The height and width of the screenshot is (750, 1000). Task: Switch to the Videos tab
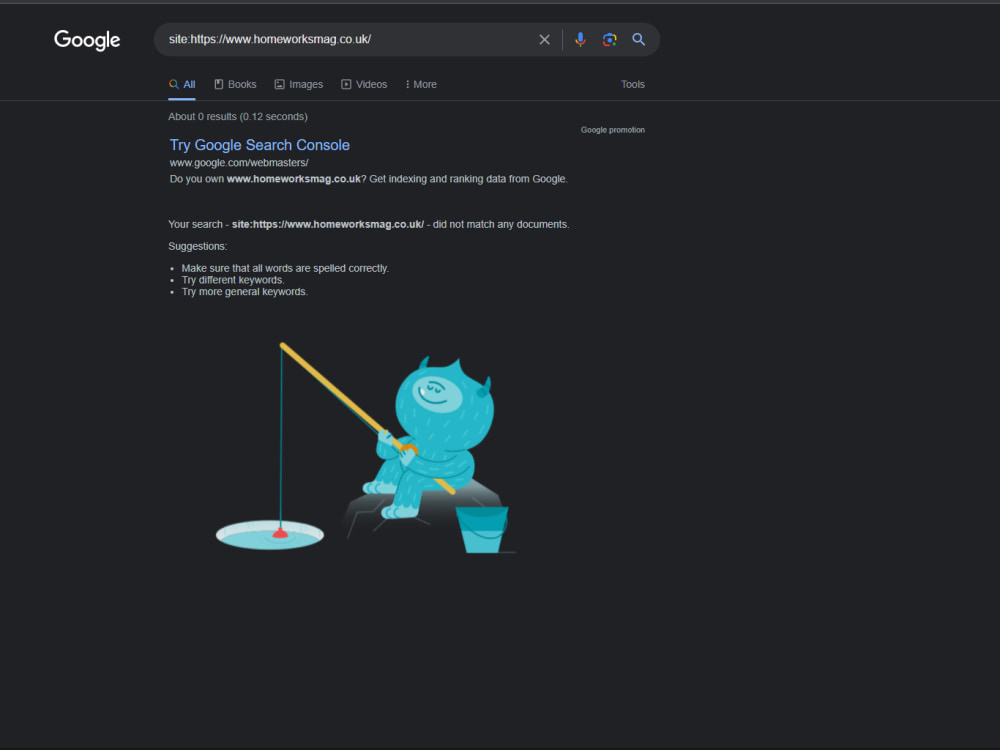[x=364, y=84]
